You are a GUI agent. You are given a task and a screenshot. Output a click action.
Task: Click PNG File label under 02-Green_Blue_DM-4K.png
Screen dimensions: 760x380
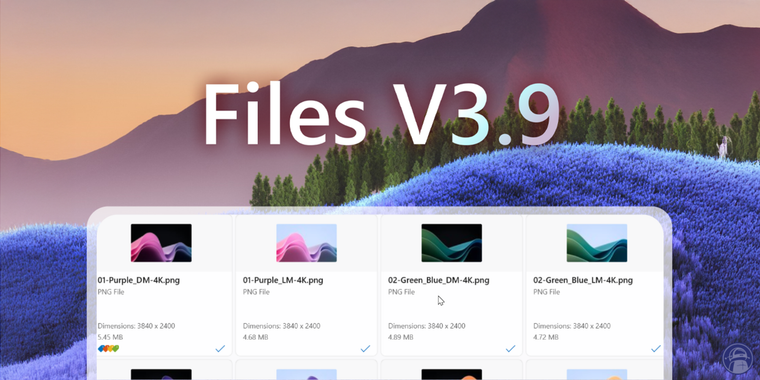402,292
